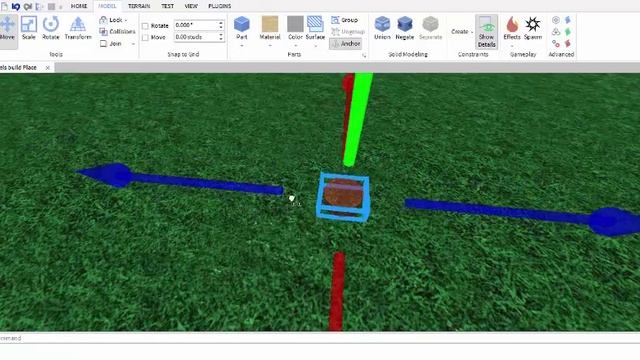Click the Ungroup button
This screenshot has width=640, height=360.
click(x=348, y=31)
